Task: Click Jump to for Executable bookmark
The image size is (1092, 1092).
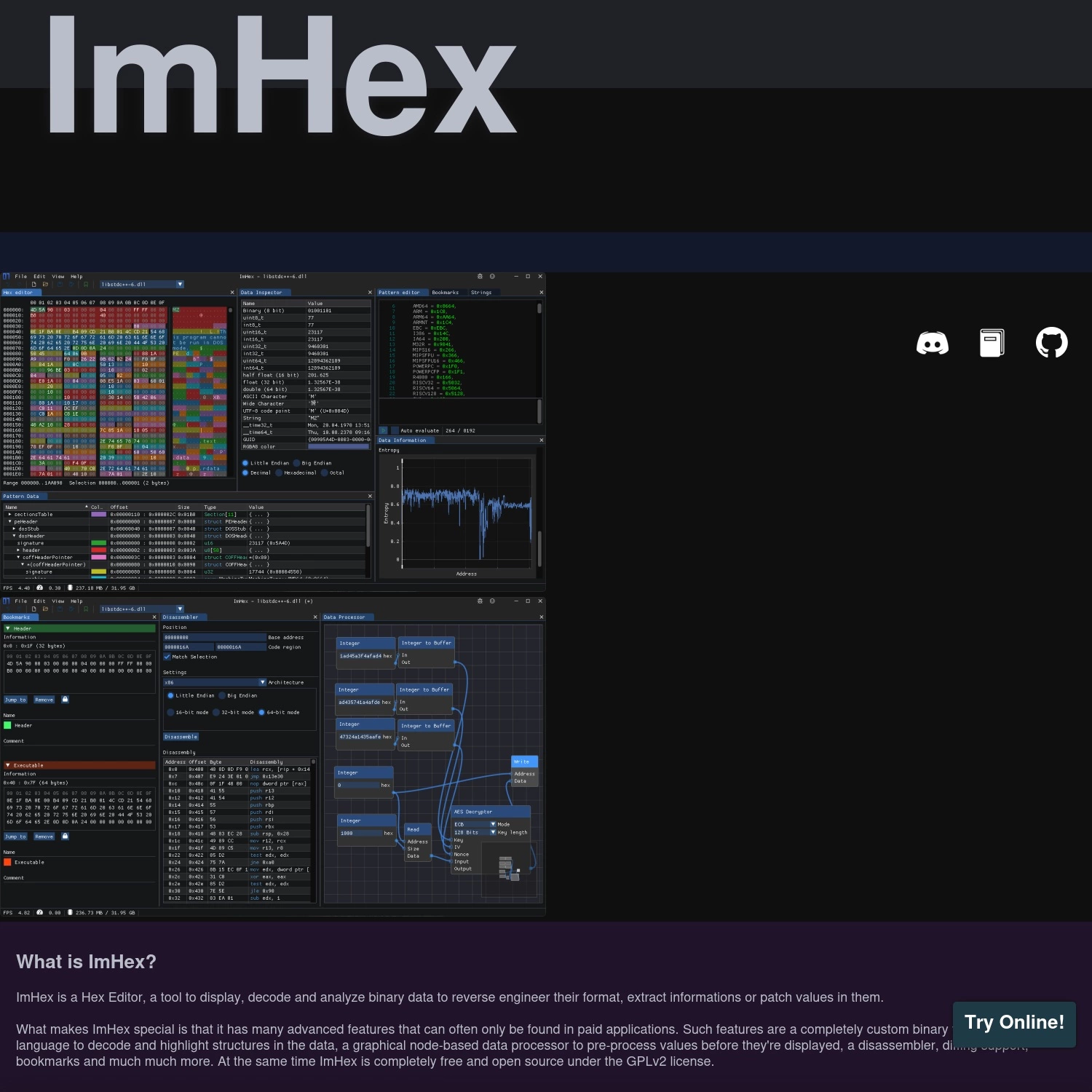Action: (15, 836)
